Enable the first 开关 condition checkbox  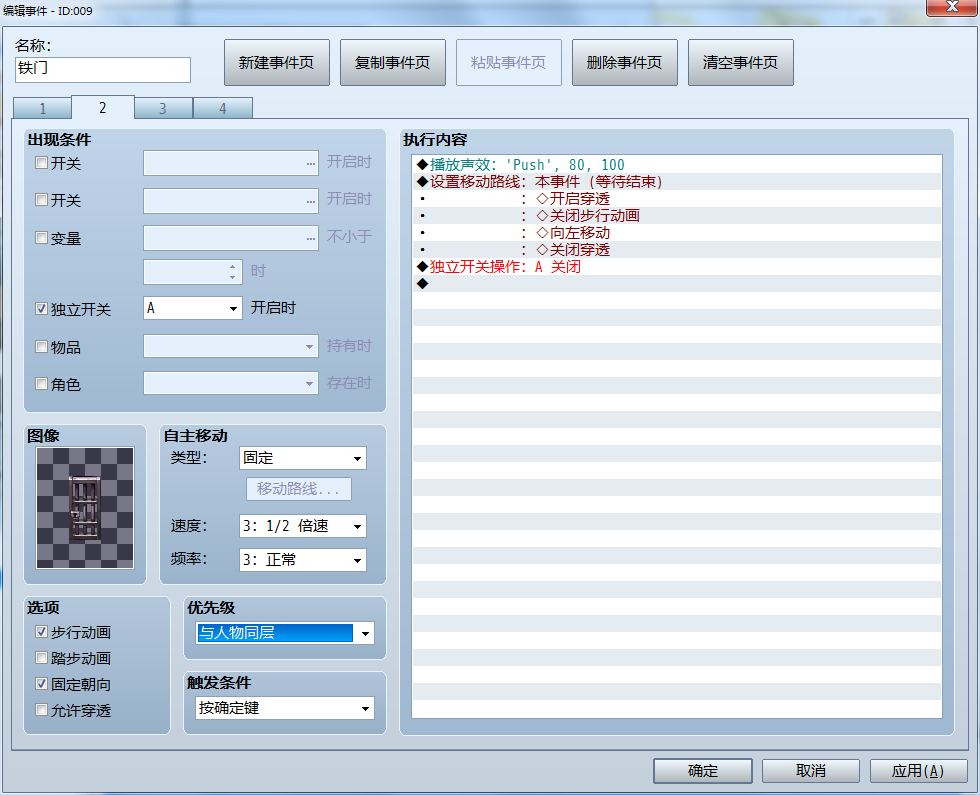click(41, 163)
